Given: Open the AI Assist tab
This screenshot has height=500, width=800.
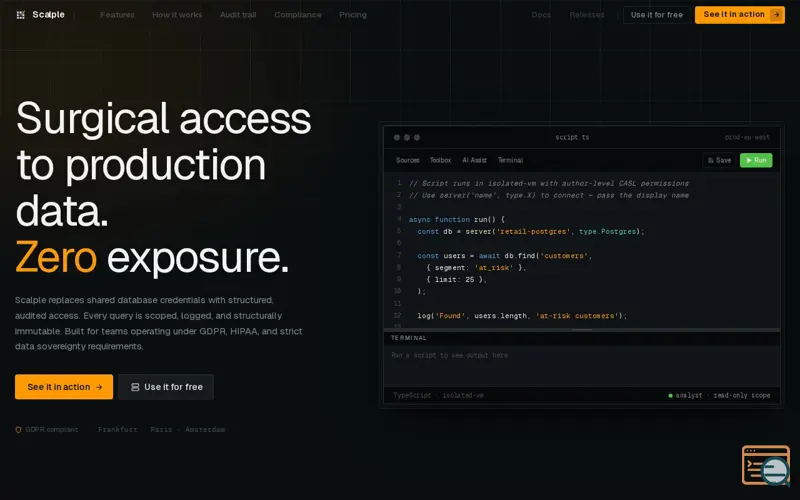Looking at the screenshot, I should coord(474,160).
